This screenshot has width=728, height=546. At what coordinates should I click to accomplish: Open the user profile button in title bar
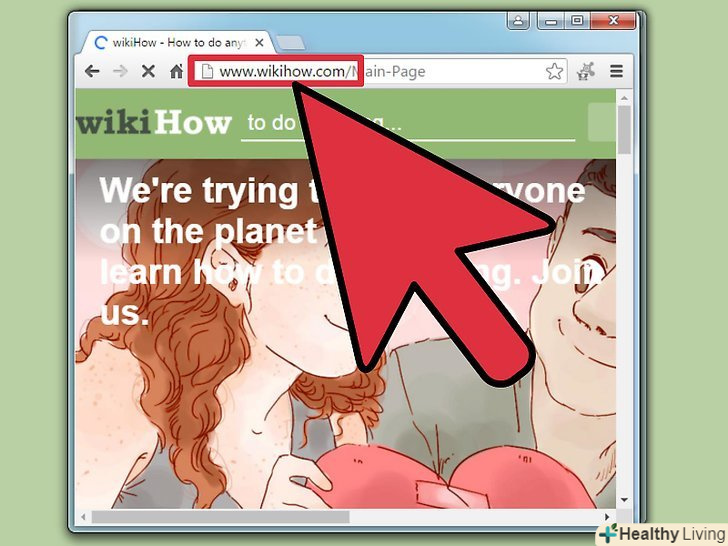click(x=518, y=20)
